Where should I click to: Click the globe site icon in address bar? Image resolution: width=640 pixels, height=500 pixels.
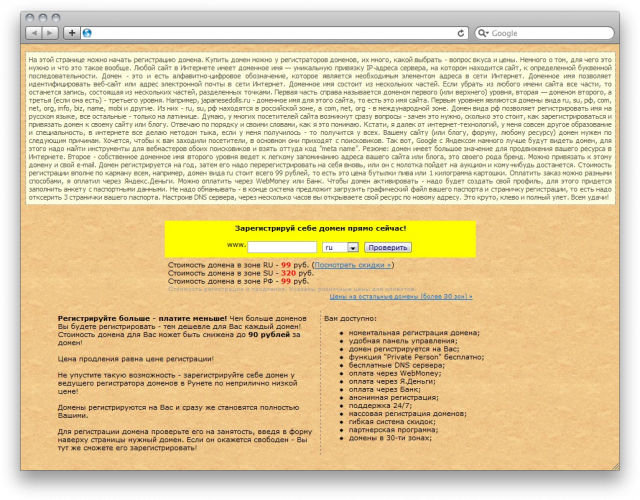[88, 33]
